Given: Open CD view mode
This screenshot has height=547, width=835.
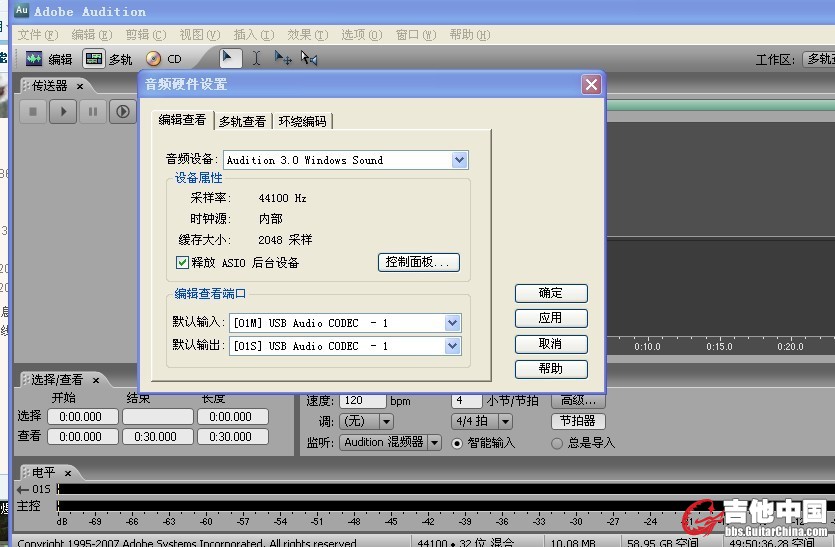Looking at the screenshot, I should click(164, 59).
